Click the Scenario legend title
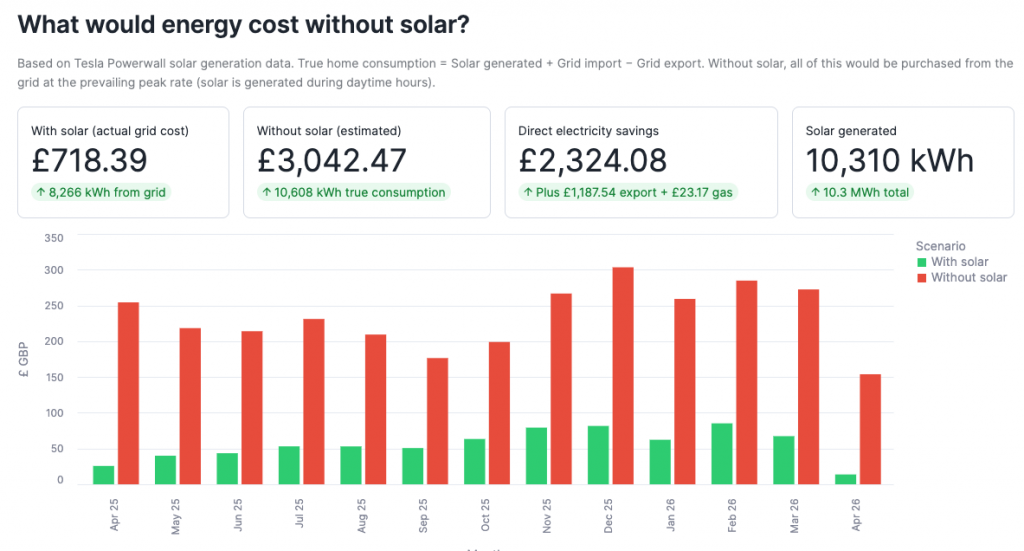Viewport: 1024px width, 551px height. [940, 246]
